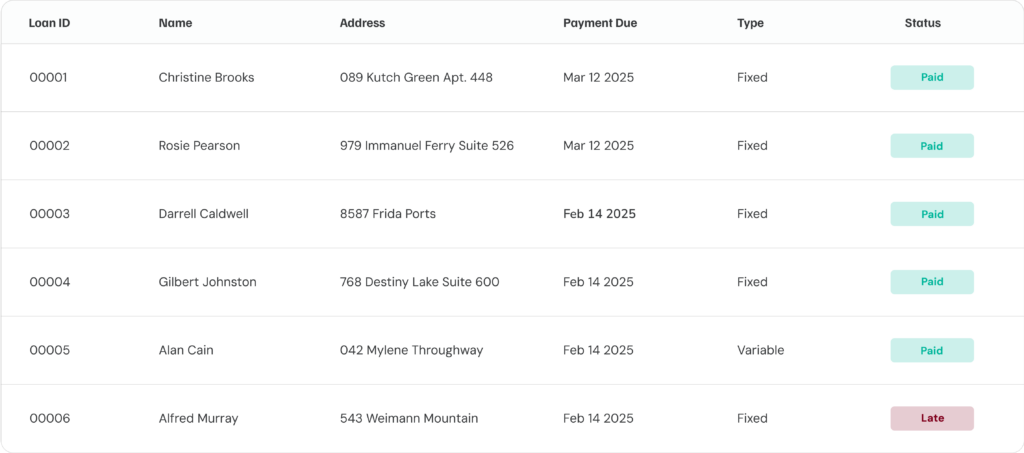The image size is (1024, 453).
Task: Click loan ID 00003
Action: pos(50,214)
